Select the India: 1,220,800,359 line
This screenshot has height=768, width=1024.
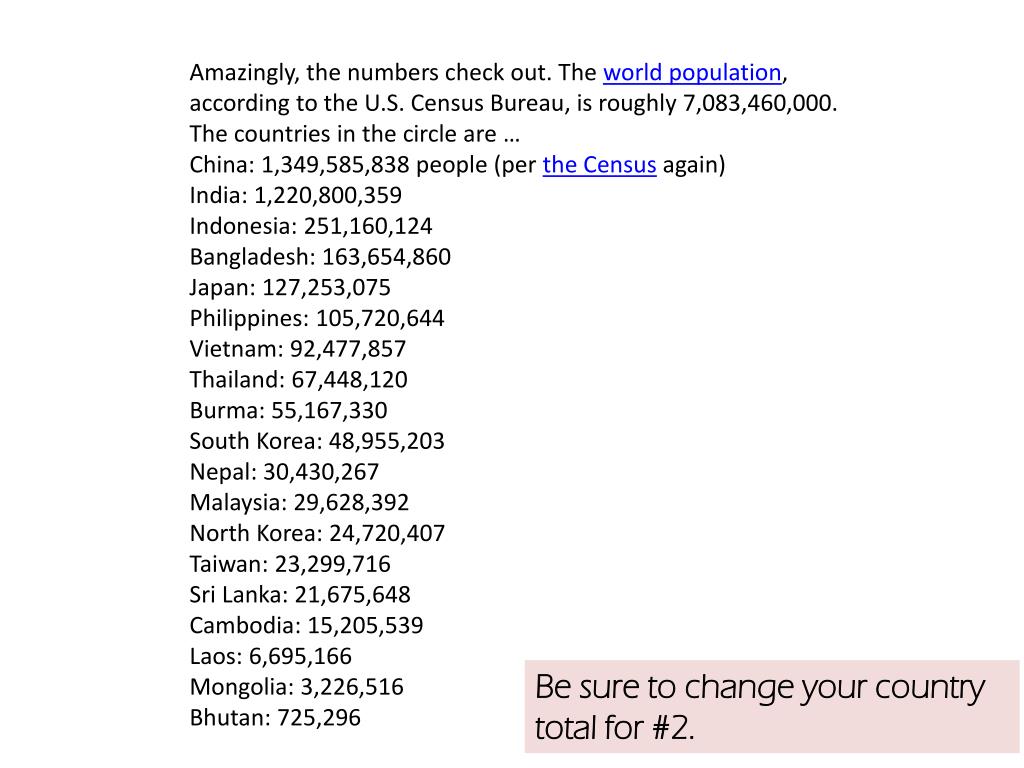[296, 195]
